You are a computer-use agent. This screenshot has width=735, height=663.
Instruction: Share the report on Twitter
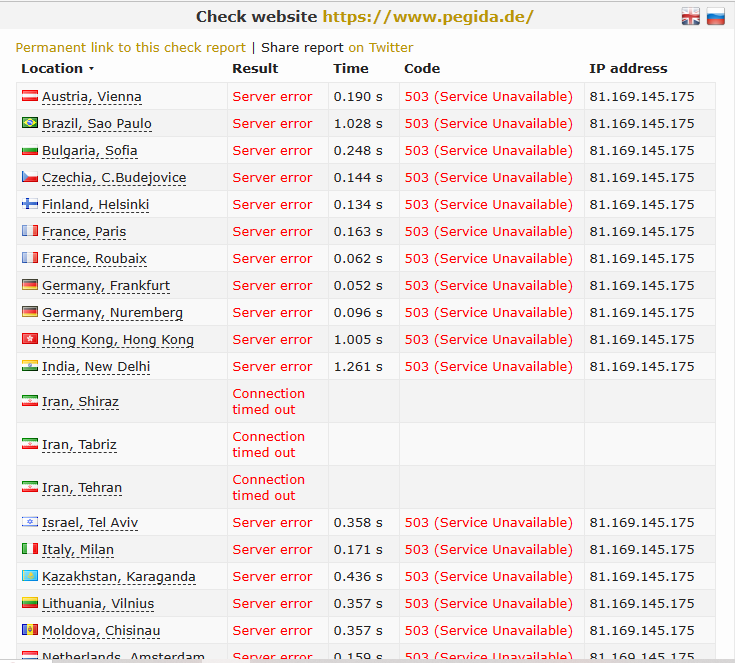click(x=381, y=47)
